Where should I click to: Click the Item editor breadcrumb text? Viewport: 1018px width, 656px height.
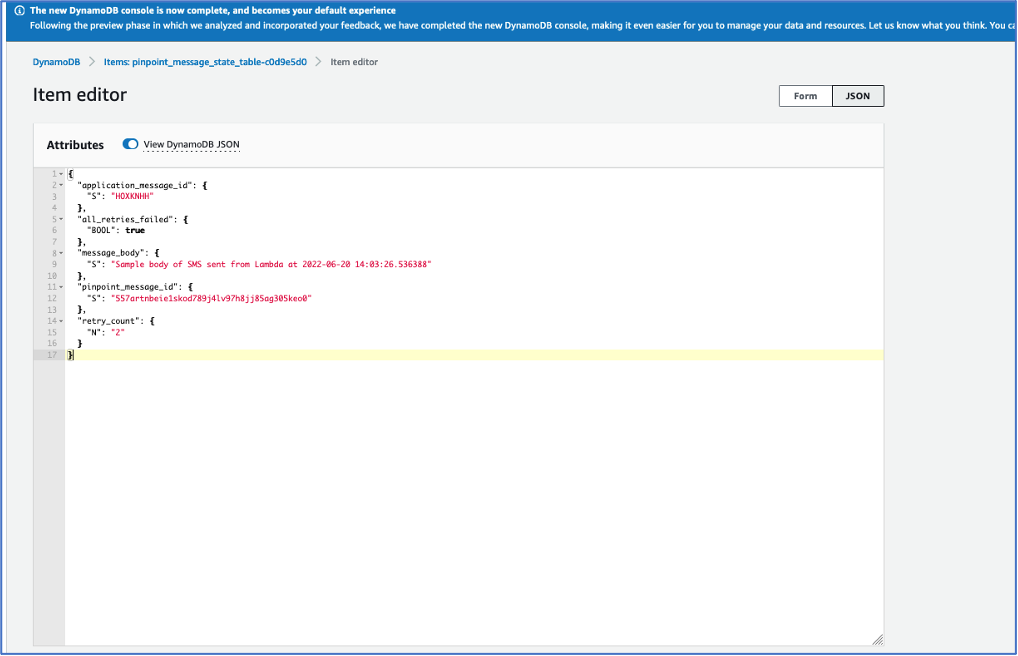[354, 62]
